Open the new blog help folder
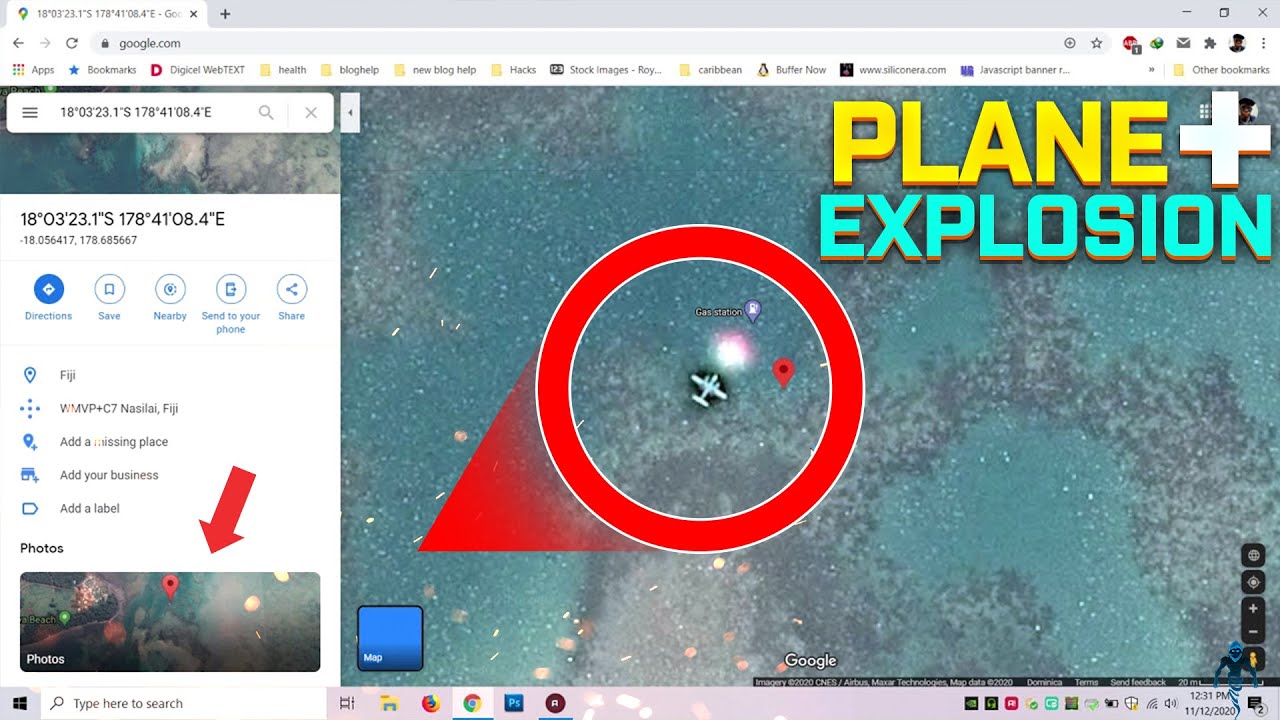 [x=435, y=70]
